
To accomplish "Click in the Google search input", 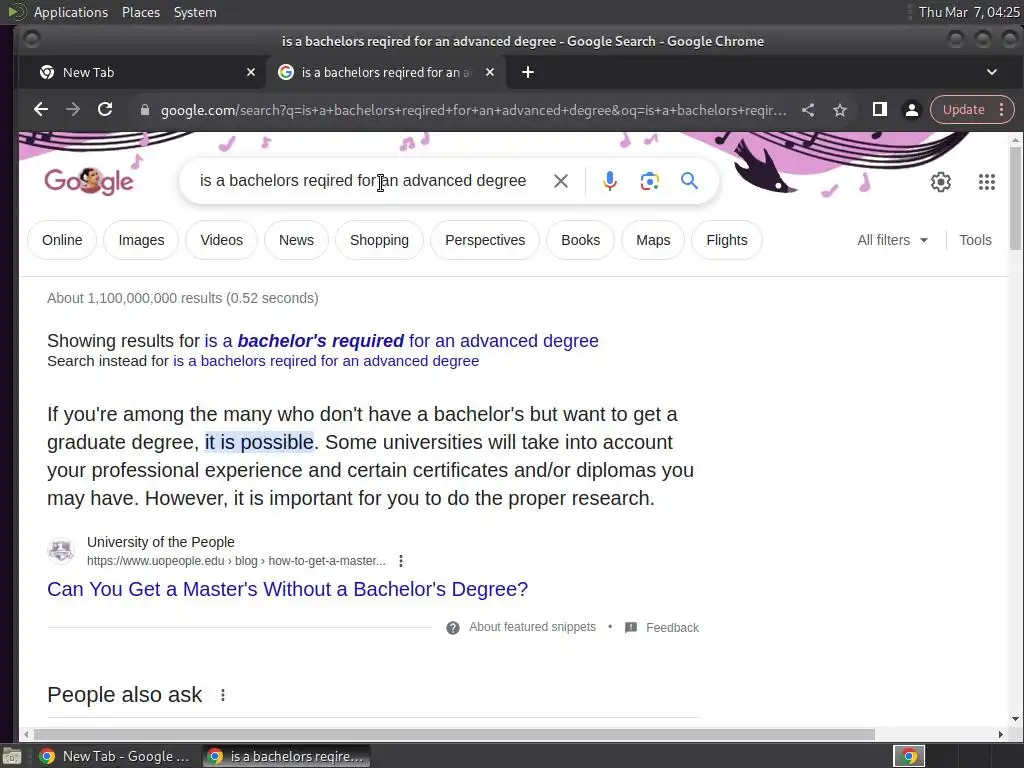I will click(363, 181).
